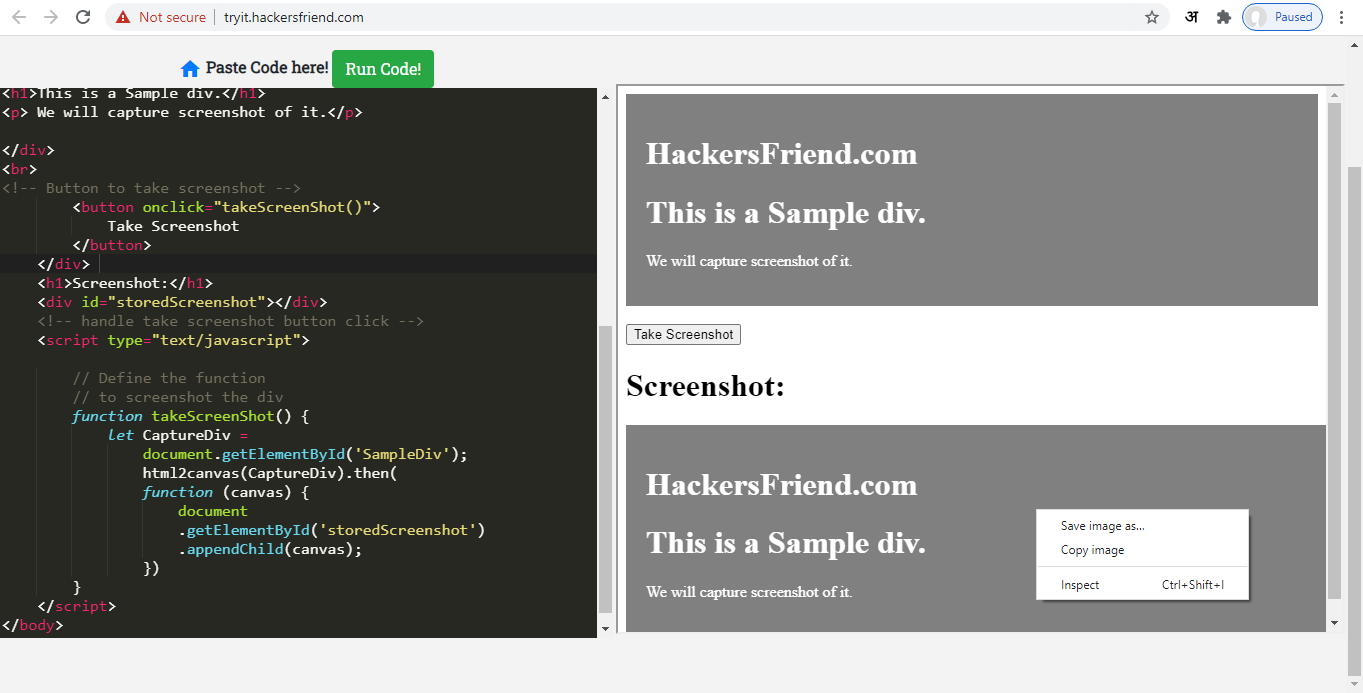Open the Extensions puzzle piece menu
The image size is (1363, 693).
click(x=1223, y=17)
